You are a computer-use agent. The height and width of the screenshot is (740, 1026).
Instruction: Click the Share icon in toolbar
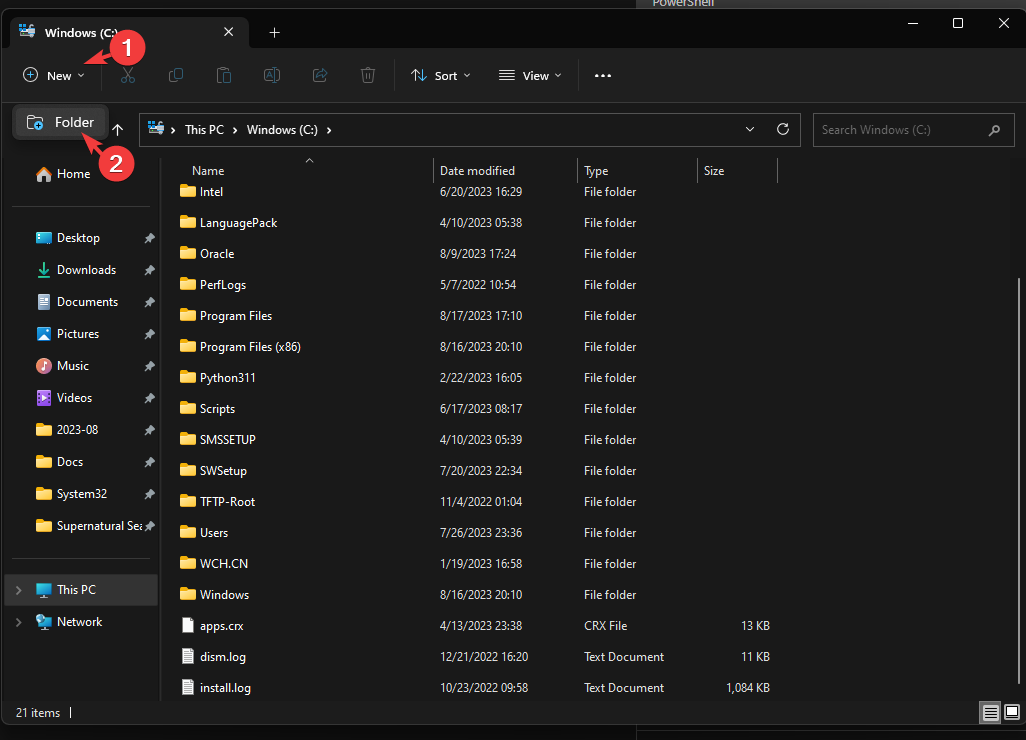[320, 75]
